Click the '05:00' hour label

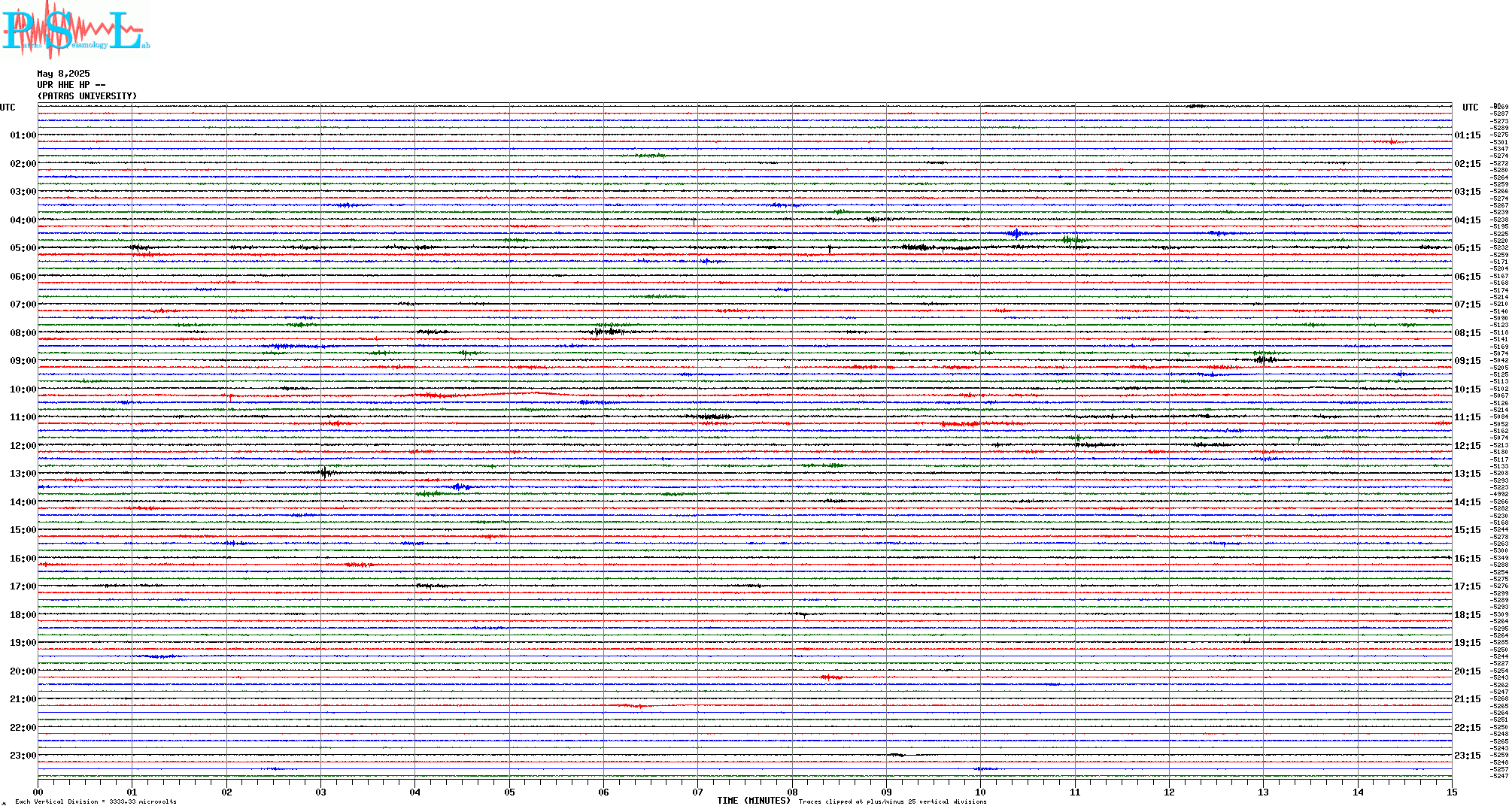(23, 248)
